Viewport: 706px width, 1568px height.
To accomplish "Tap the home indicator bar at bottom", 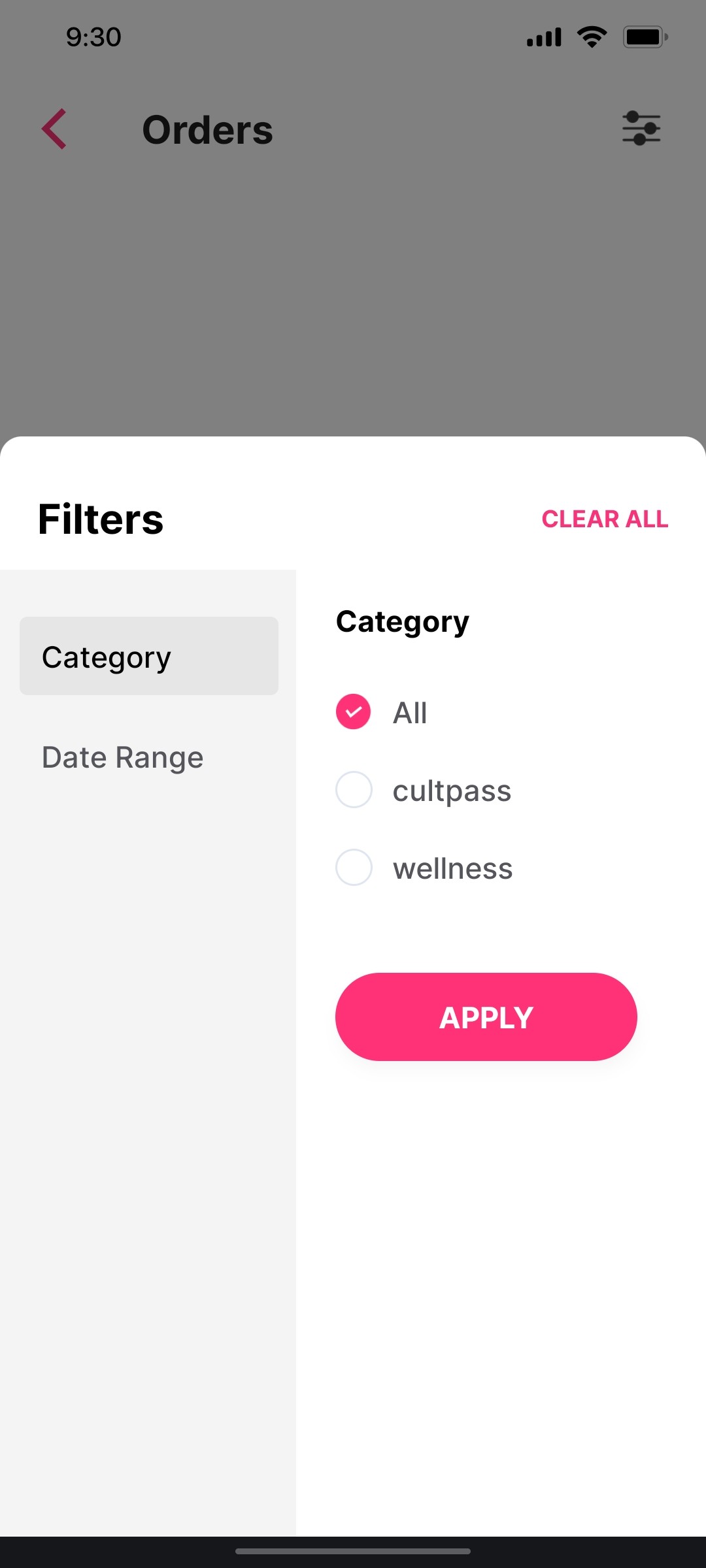I will (x=353, y=1550).
